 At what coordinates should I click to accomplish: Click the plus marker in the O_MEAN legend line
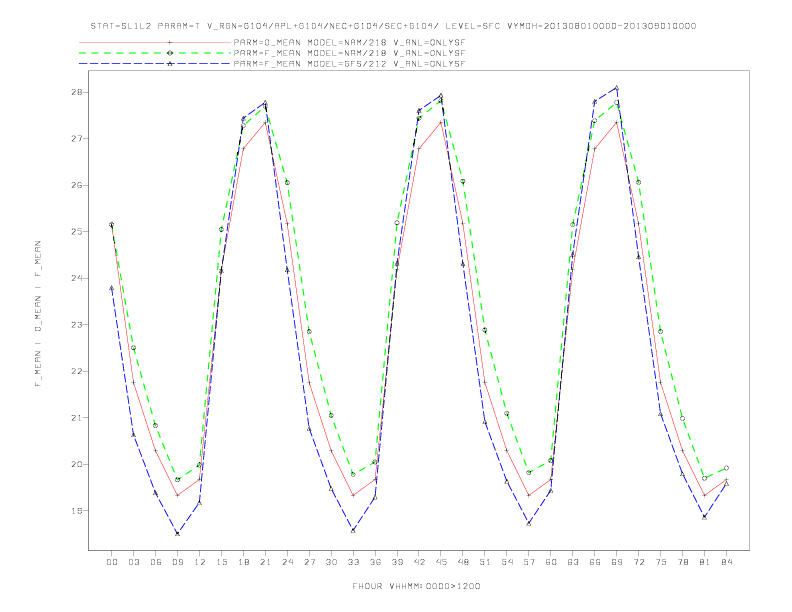click(x=170, y=42)
